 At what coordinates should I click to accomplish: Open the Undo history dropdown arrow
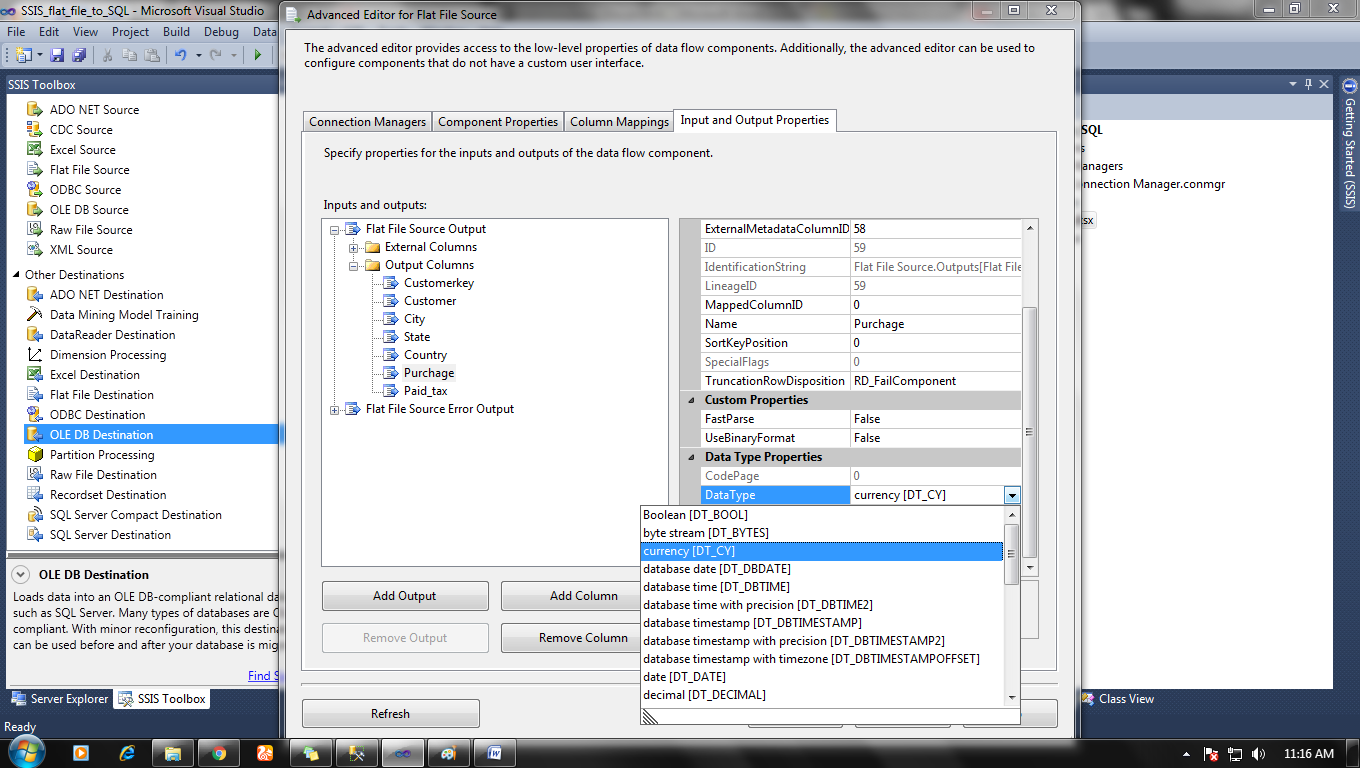[198, 55]
